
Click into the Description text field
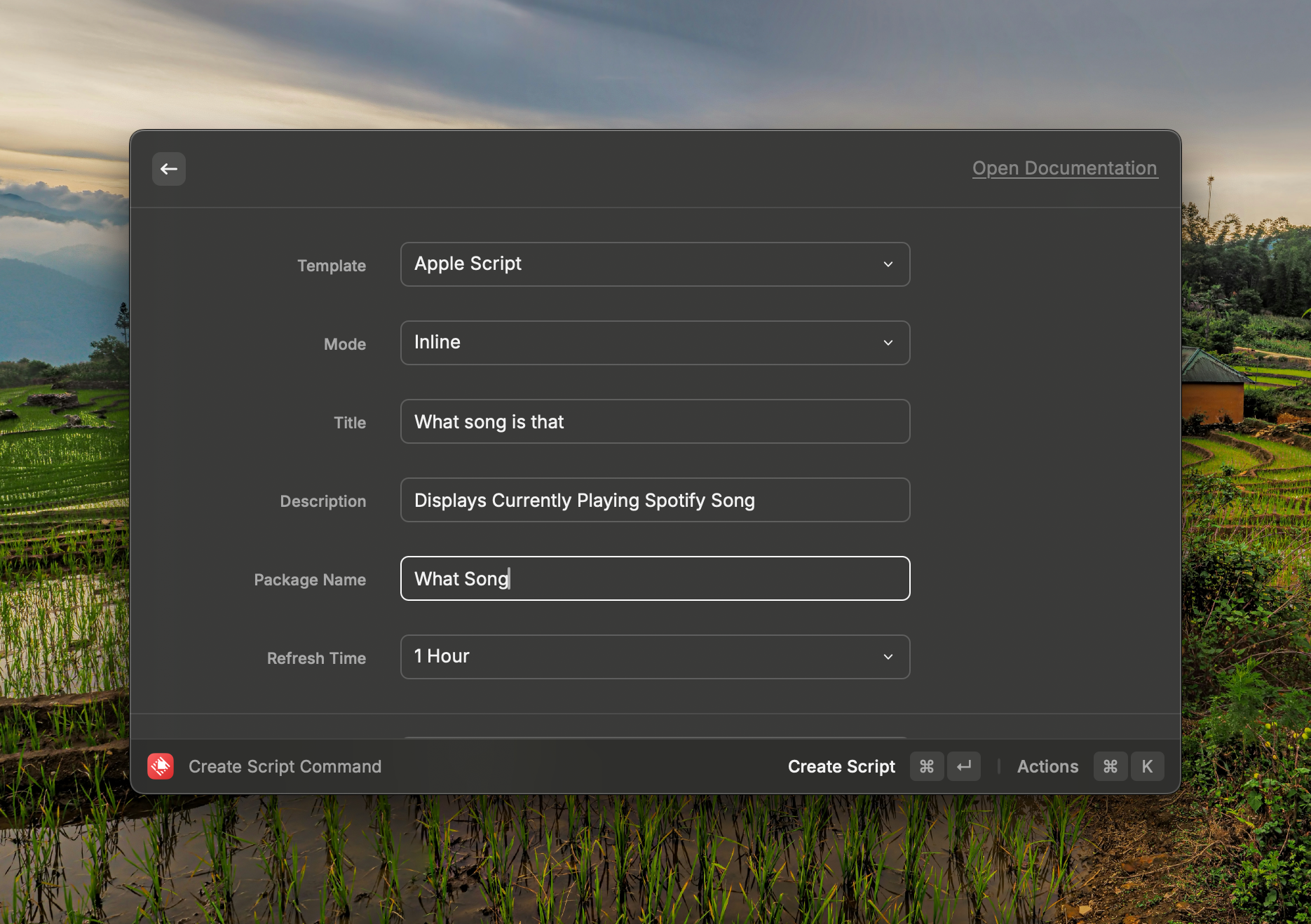(x=654, y=500)
